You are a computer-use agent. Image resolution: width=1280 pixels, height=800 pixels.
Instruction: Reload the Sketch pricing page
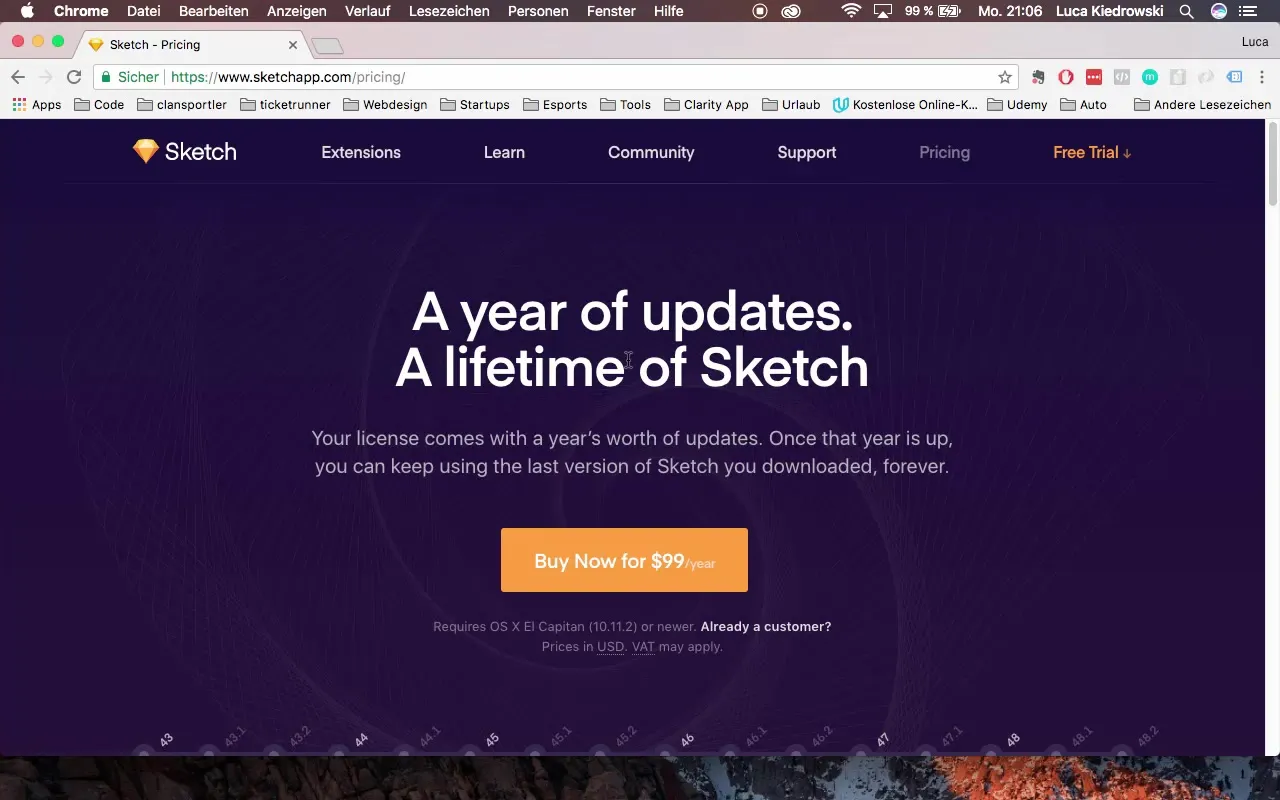[x=74, y=77]
